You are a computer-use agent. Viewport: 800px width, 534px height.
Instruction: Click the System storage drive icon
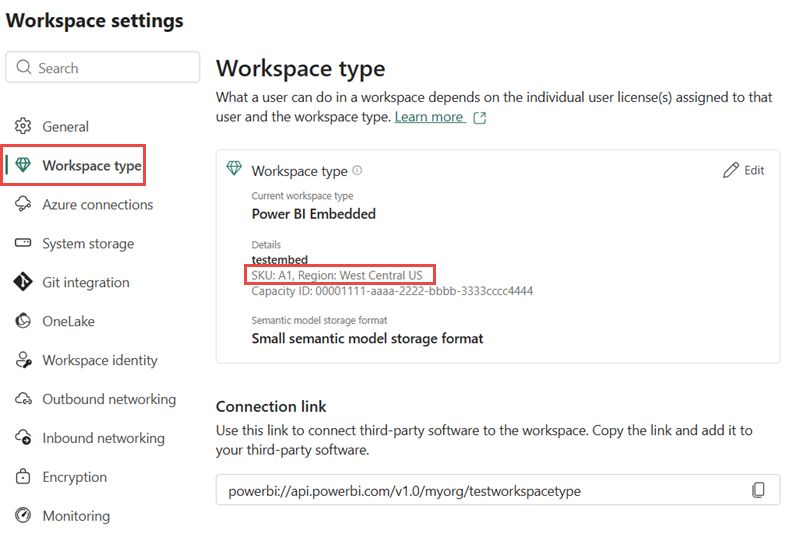point(23,243)
